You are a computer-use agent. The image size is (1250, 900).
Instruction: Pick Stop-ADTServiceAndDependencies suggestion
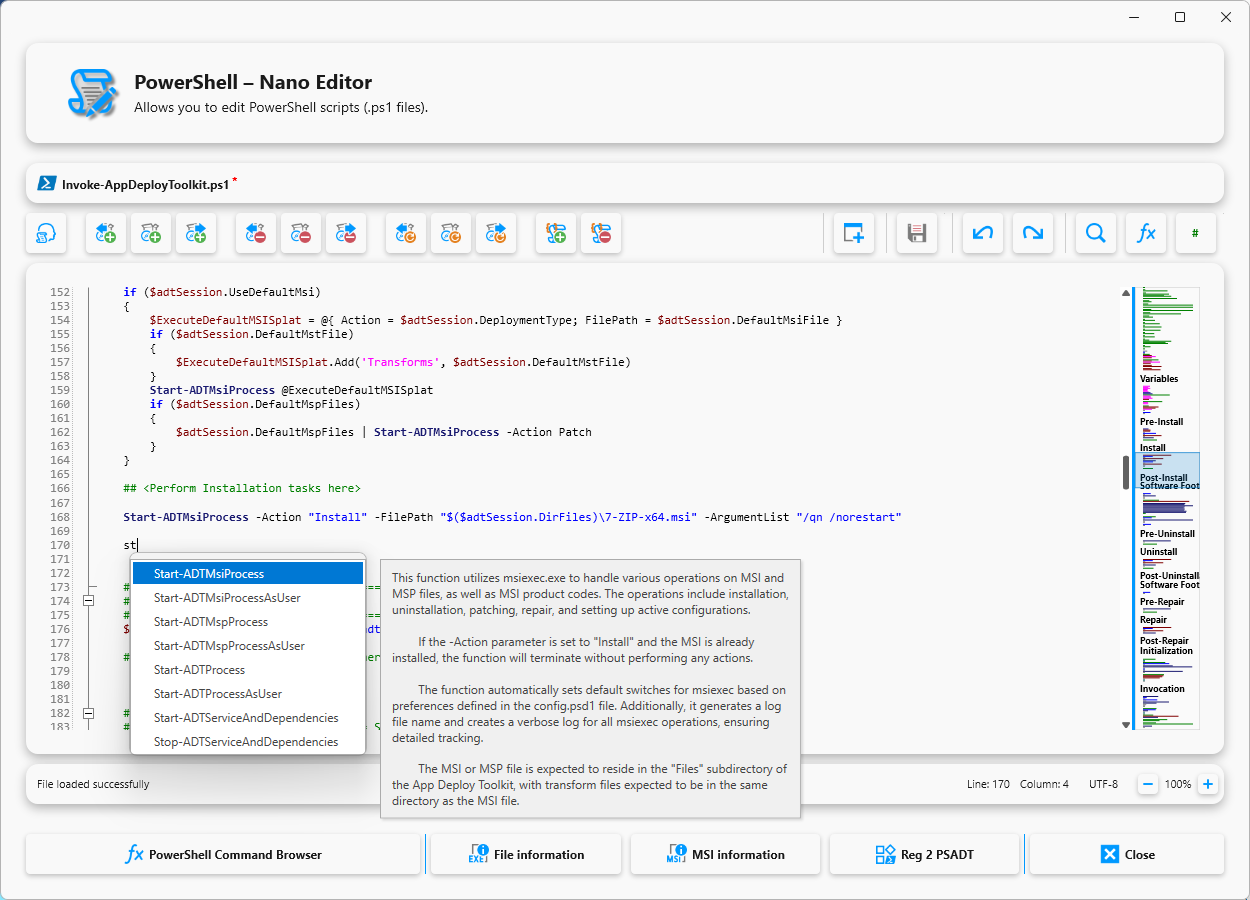[248, 742]
